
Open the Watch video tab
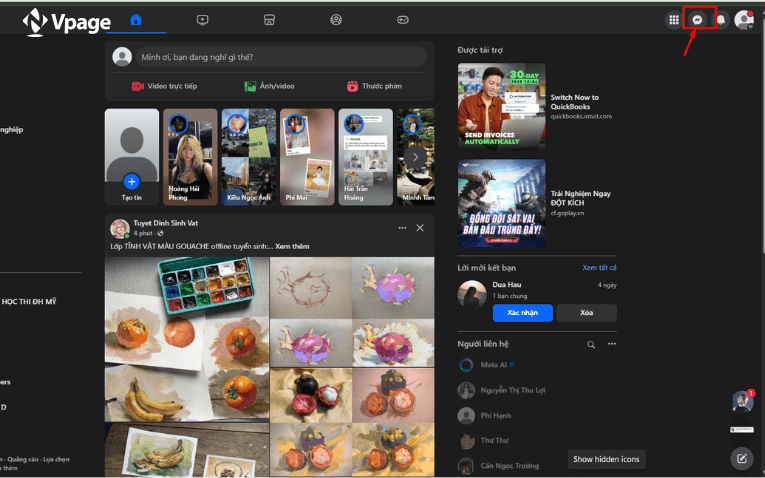(202, 20)
